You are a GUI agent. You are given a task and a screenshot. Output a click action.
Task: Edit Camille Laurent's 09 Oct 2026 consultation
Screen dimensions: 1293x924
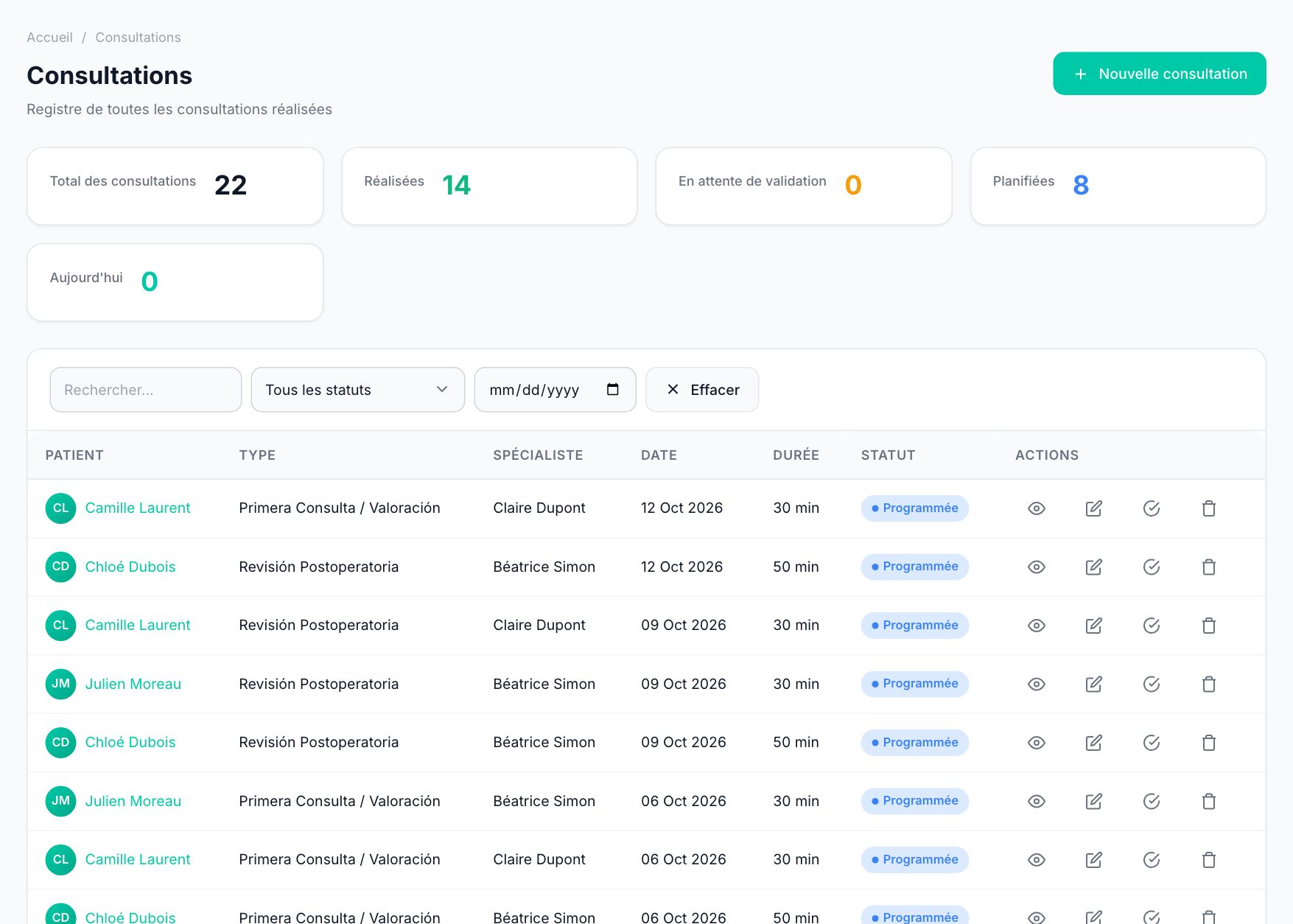1093,626
